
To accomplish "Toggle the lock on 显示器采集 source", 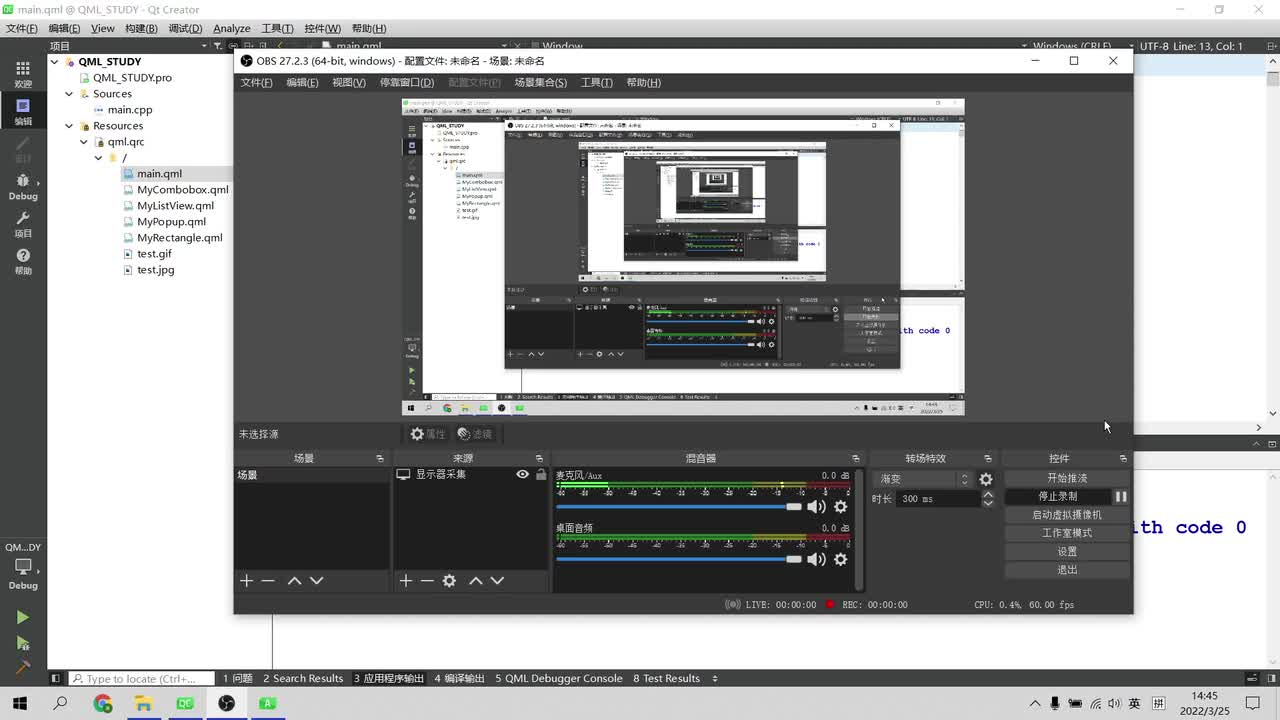I will click(x=541, y=474).
